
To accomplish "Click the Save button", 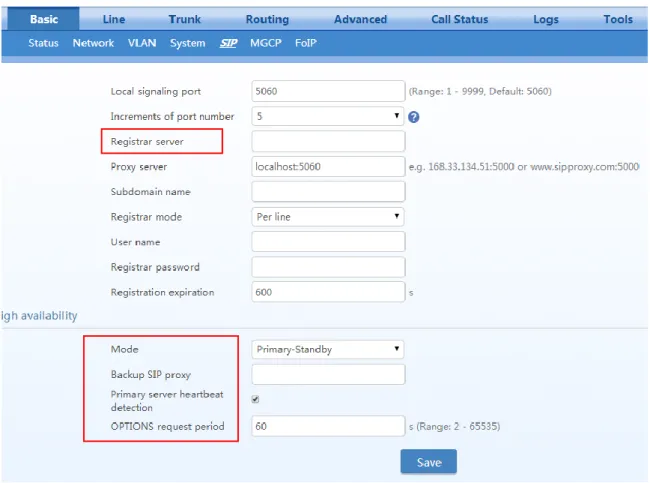I will click(429, 462).
